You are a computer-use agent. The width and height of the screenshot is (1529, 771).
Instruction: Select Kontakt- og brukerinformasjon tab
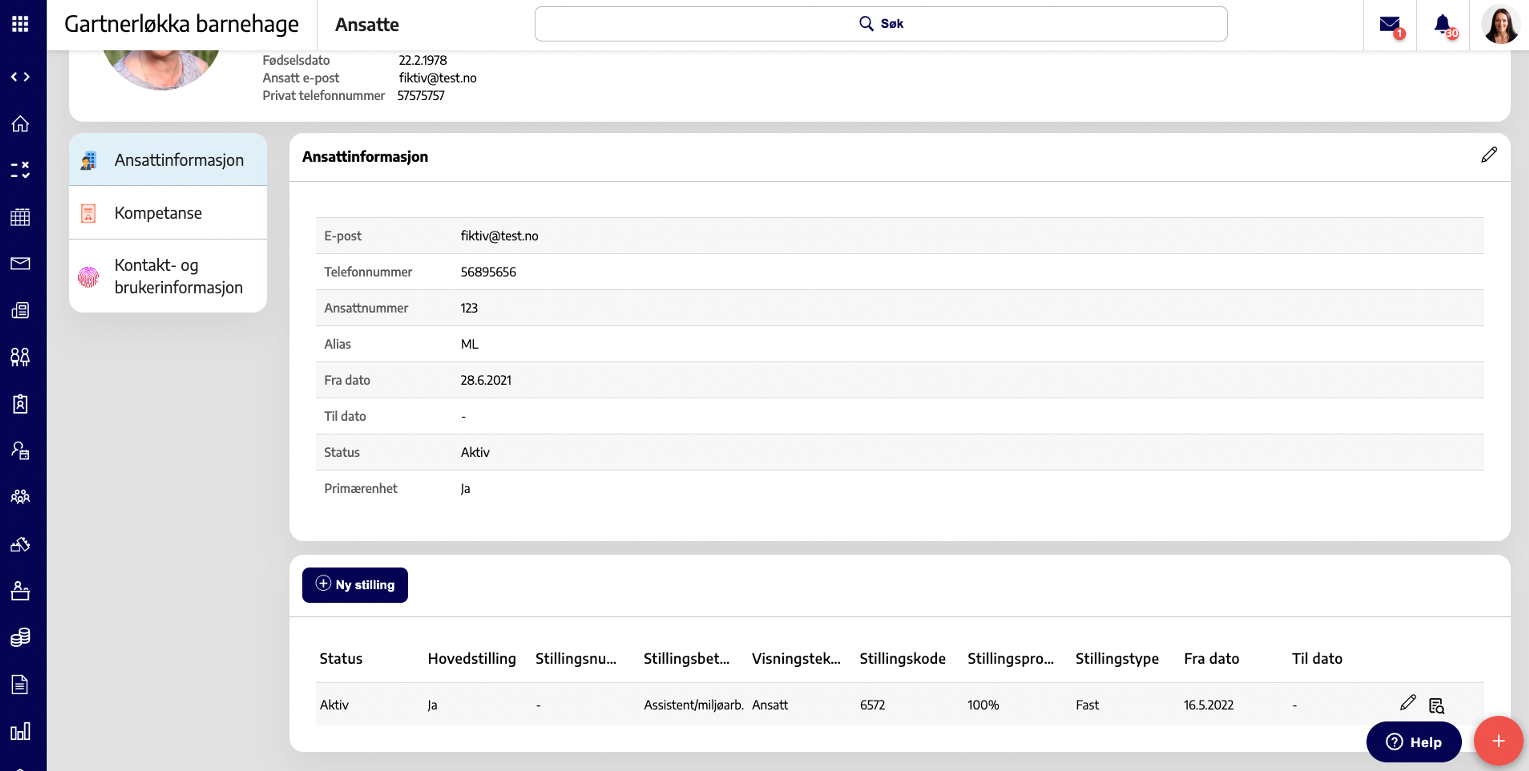pos(168,276)
